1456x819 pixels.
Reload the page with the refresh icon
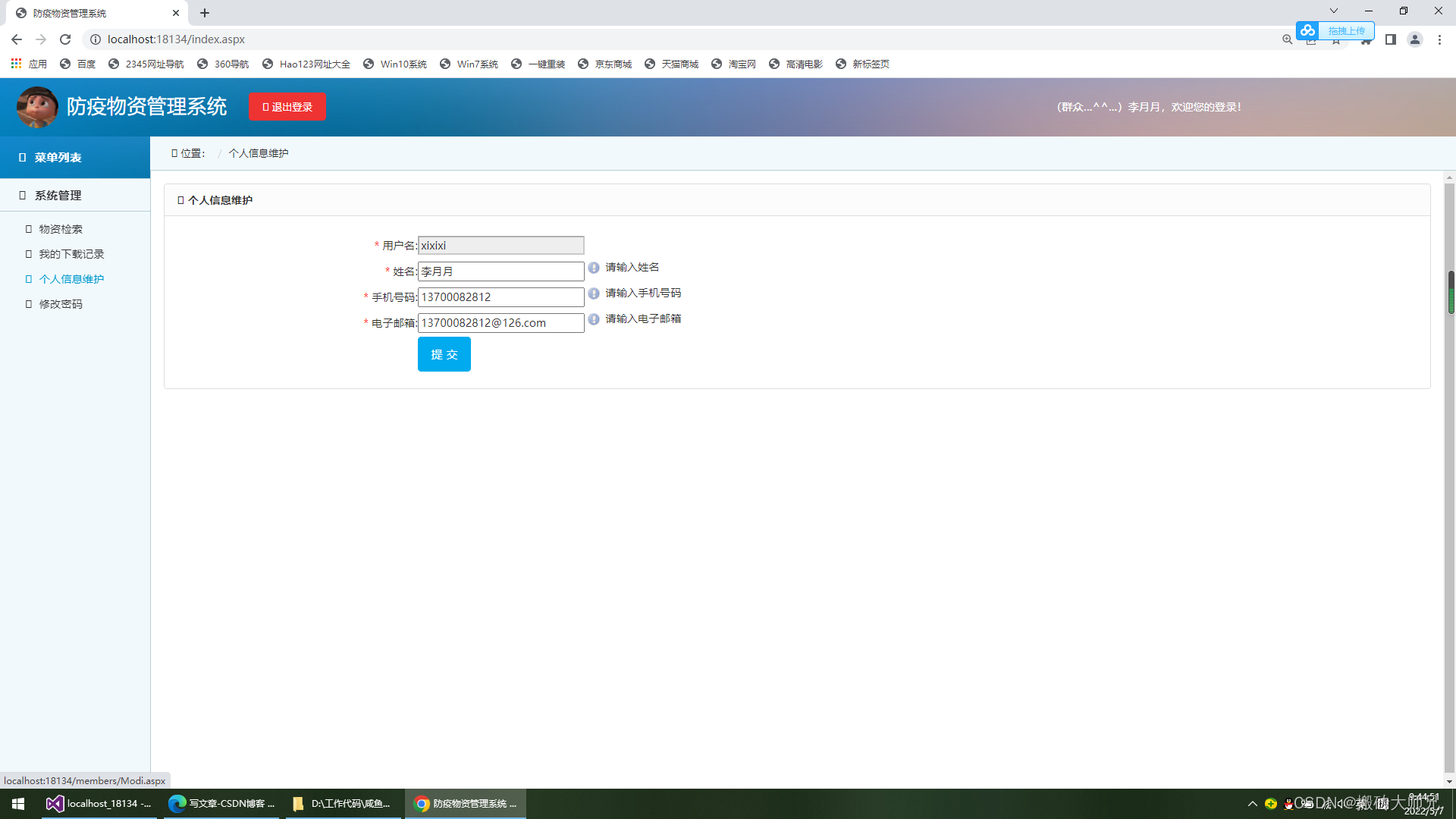(65, 39)
